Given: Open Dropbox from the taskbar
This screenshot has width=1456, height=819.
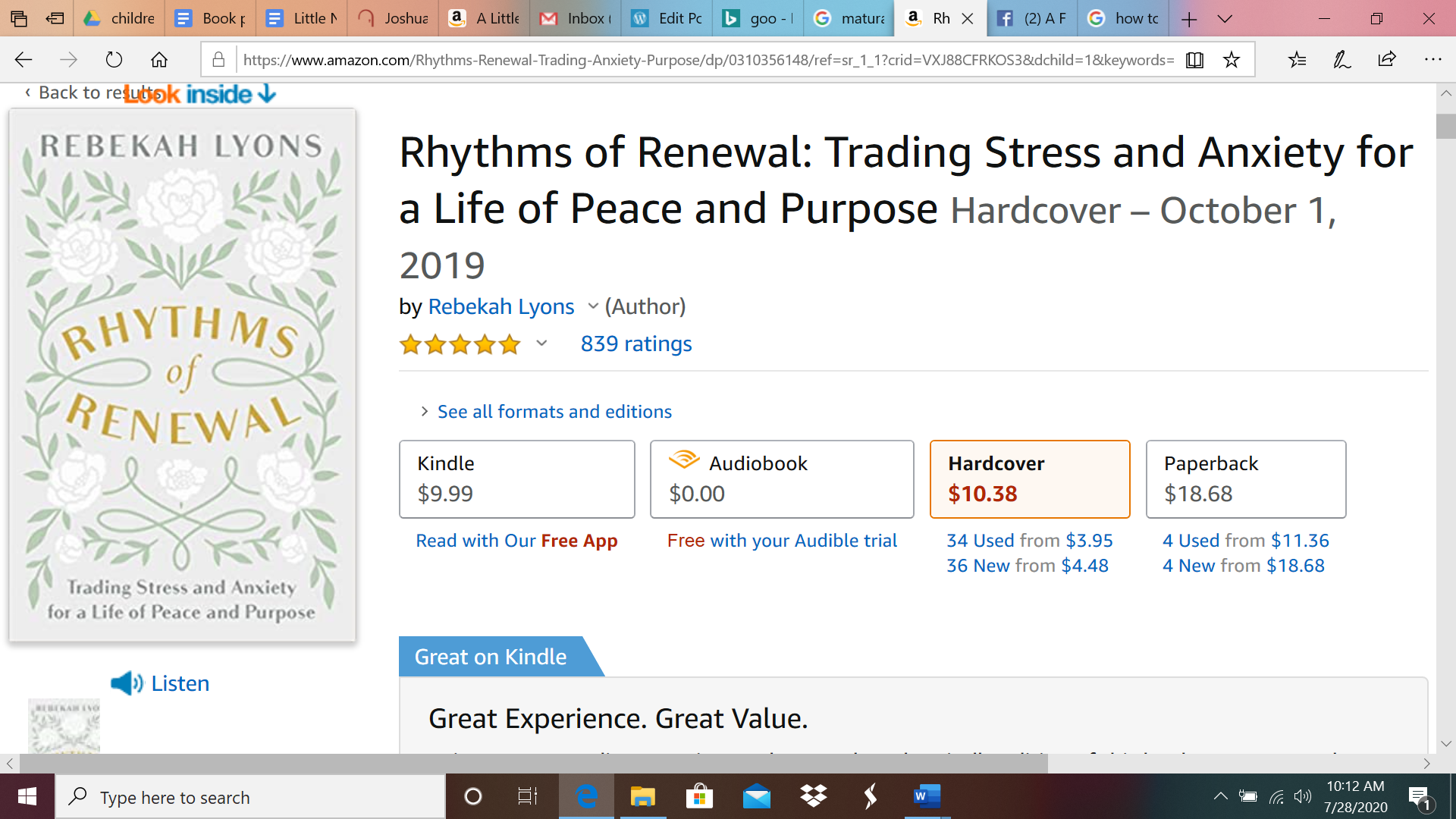Looking at the screenshot, I should (x=813, y=796).
